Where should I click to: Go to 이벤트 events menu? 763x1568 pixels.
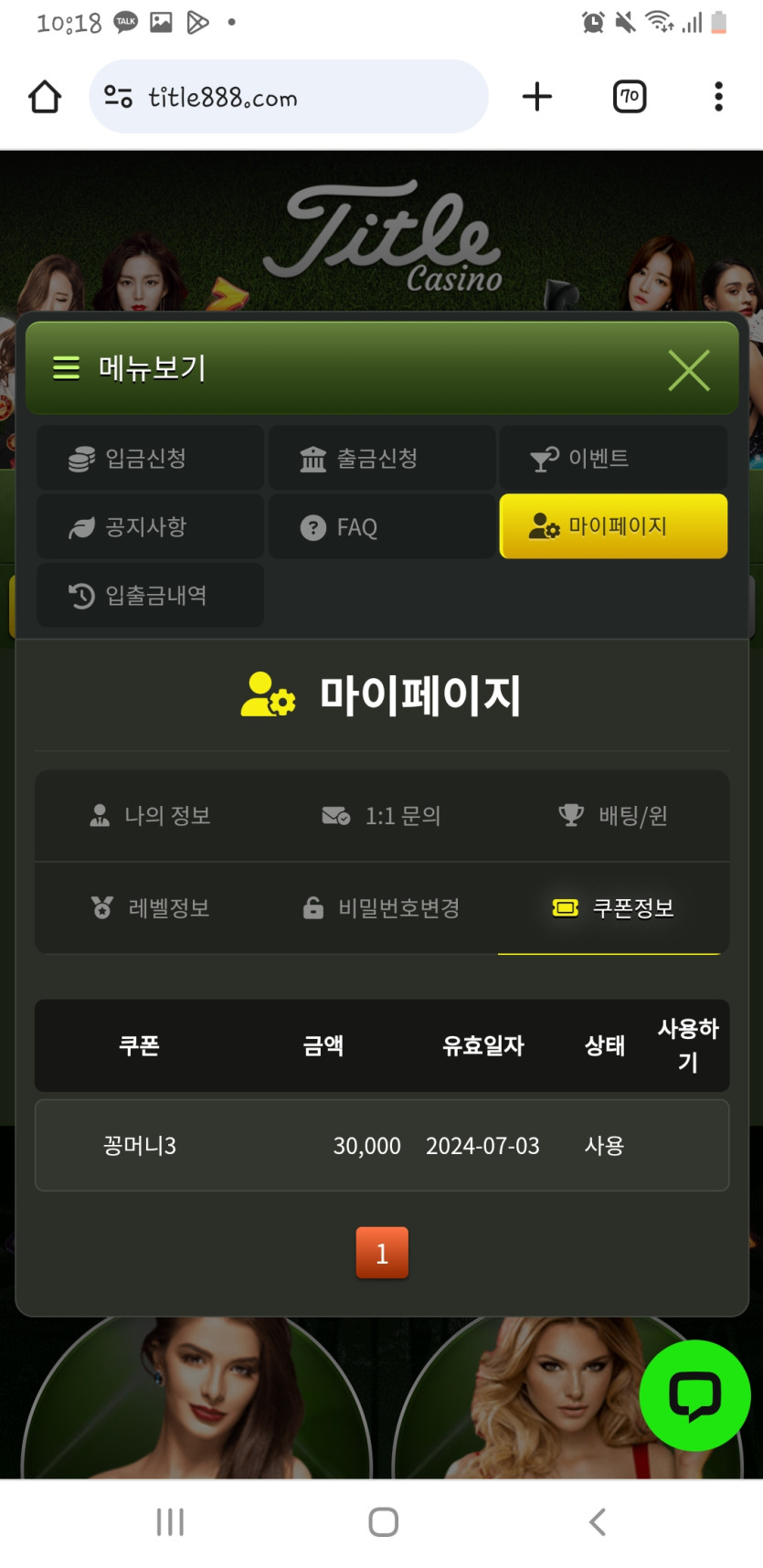(x=614, y=458)
